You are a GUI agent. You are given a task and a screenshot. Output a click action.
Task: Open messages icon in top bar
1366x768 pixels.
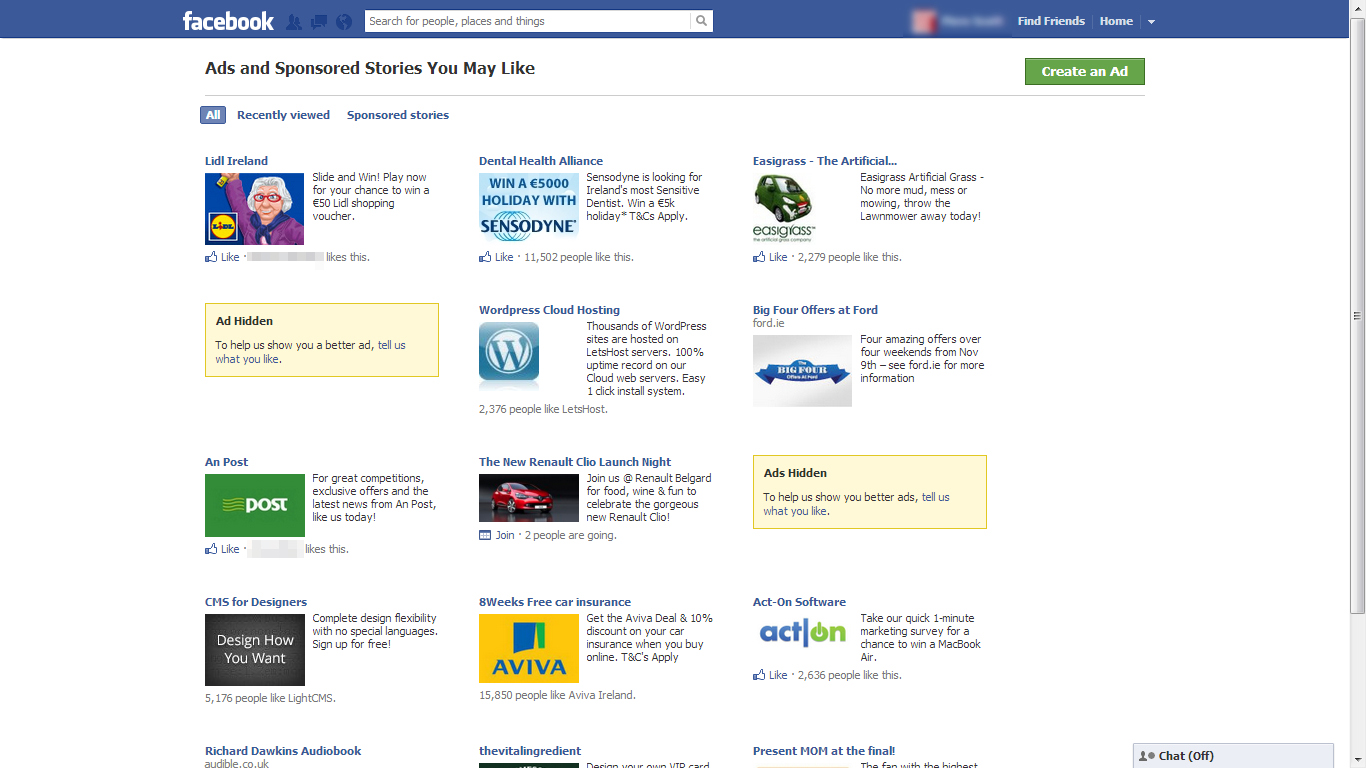[319, 21]
